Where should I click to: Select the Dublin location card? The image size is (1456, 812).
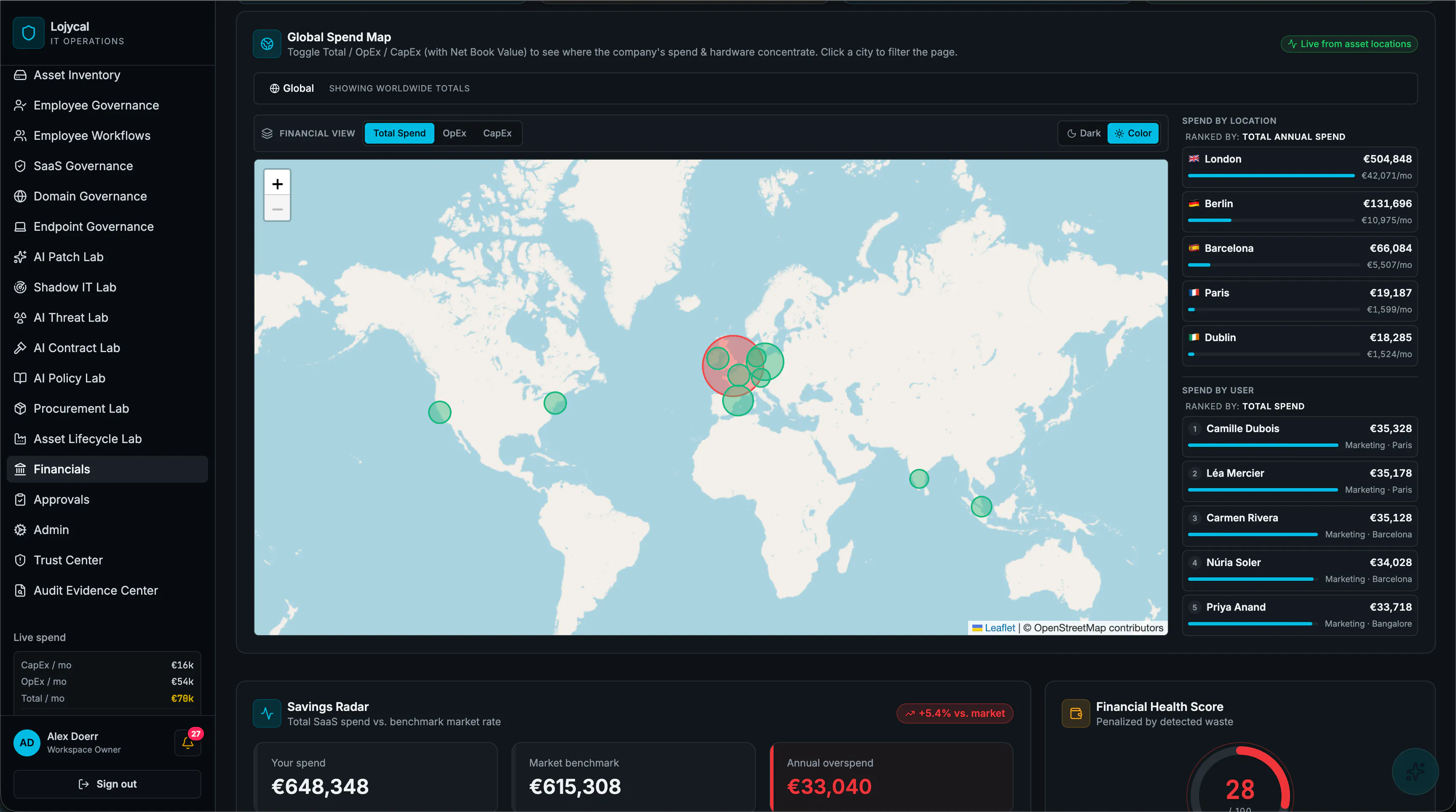pyautogui.click(x=1299, y=345)
